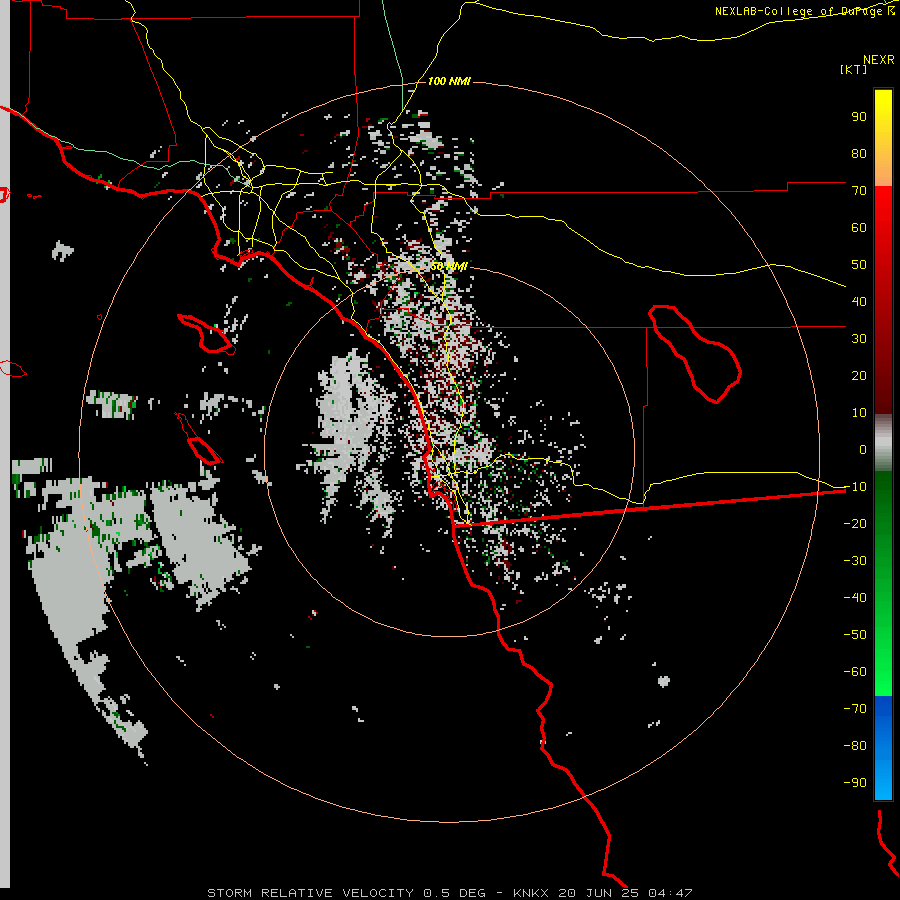Screen dimensions: 900x900
Task: Click the 0 label on the velocity scale
Action: click(x=863, y=449)
